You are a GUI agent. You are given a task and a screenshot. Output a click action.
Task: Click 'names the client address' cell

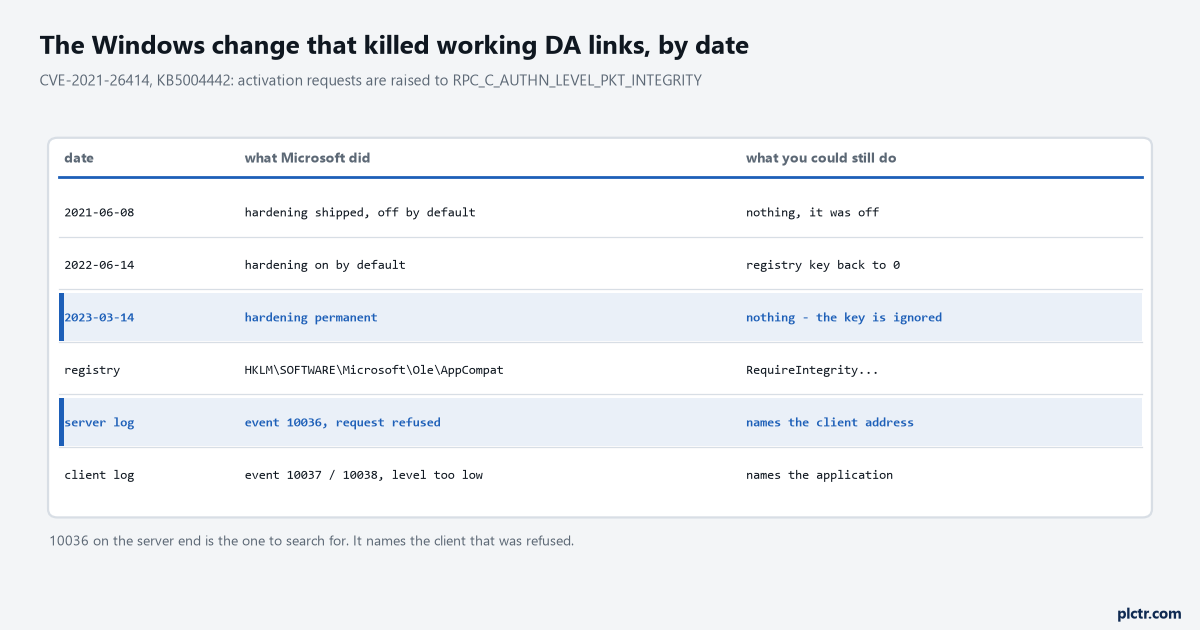pyautogui.click(x=830, y=422)
